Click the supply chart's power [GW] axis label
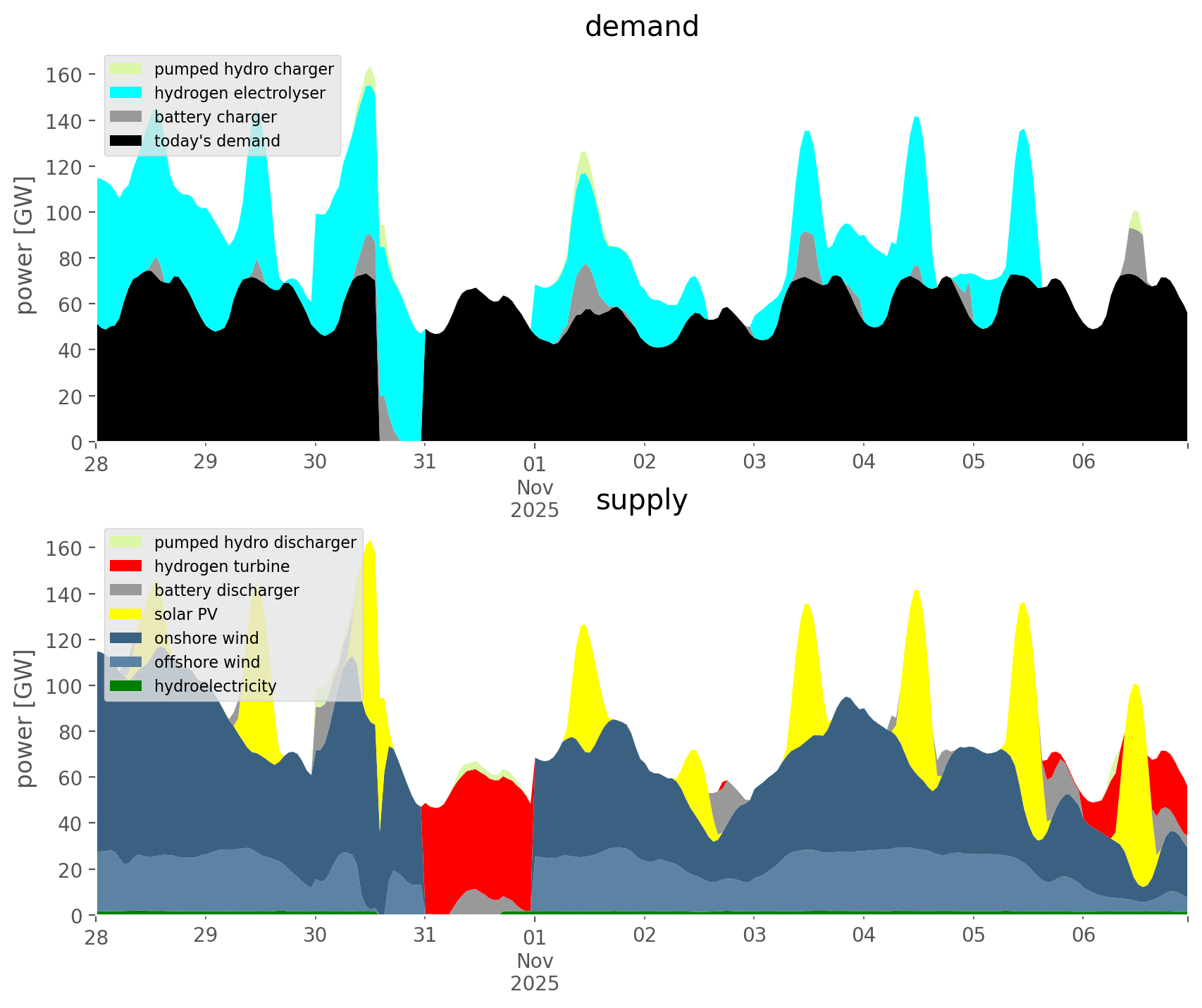Image resolution: width=1202 pixels, height=1008 pixels. point(25,718)
